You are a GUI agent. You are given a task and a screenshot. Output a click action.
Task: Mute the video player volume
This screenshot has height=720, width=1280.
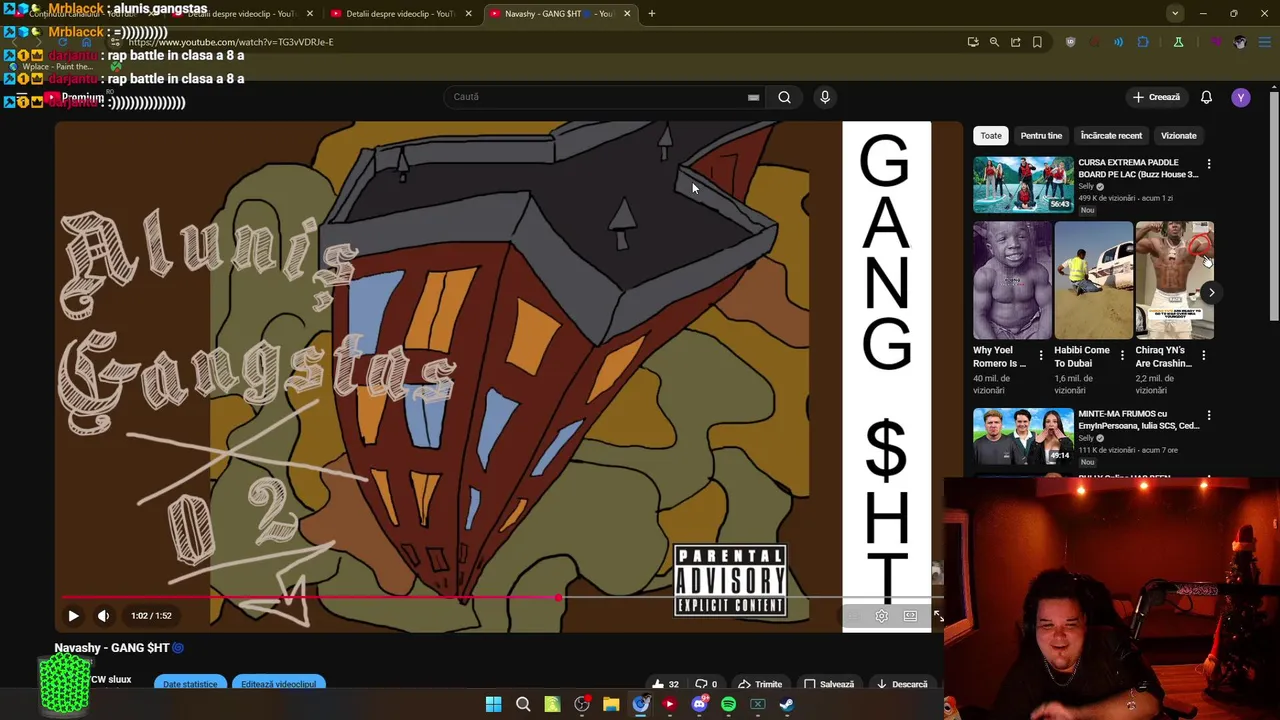point(103,616)
